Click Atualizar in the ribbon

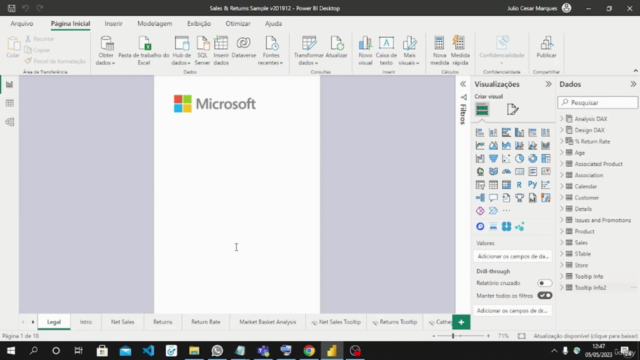(x=336, y=47)
